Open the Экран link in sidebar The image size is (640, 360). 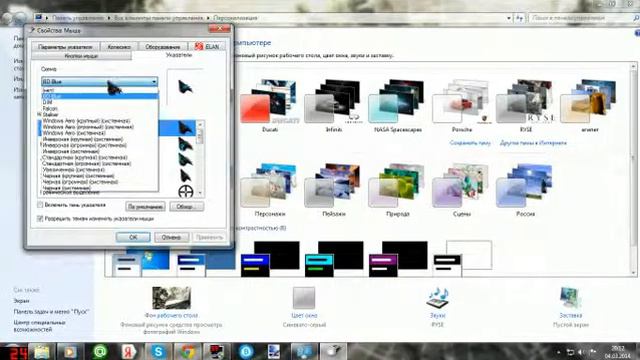21,300
